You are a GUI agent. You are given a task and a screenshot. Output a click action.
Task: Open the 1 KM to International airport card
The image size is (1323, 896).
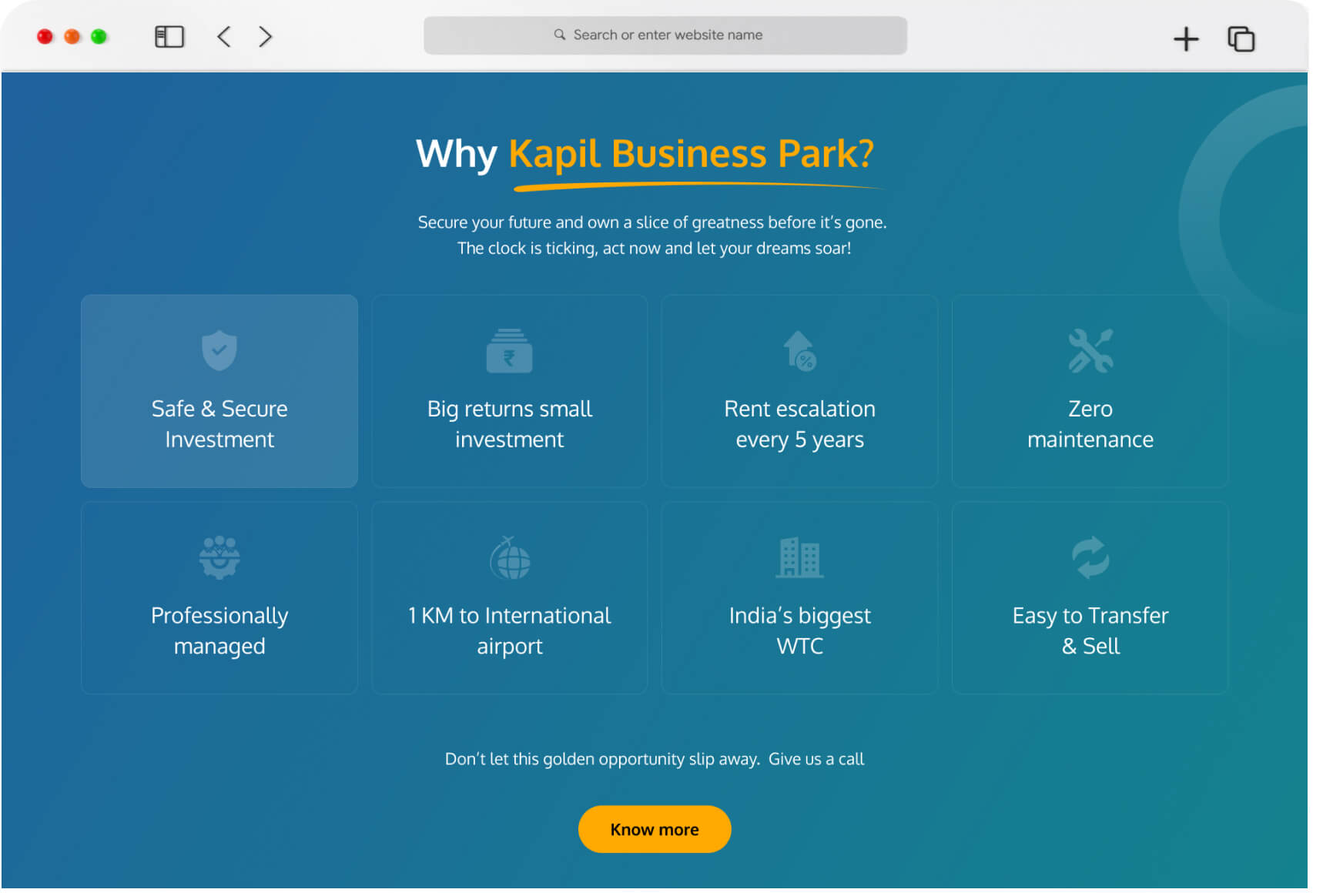(509, 598)
